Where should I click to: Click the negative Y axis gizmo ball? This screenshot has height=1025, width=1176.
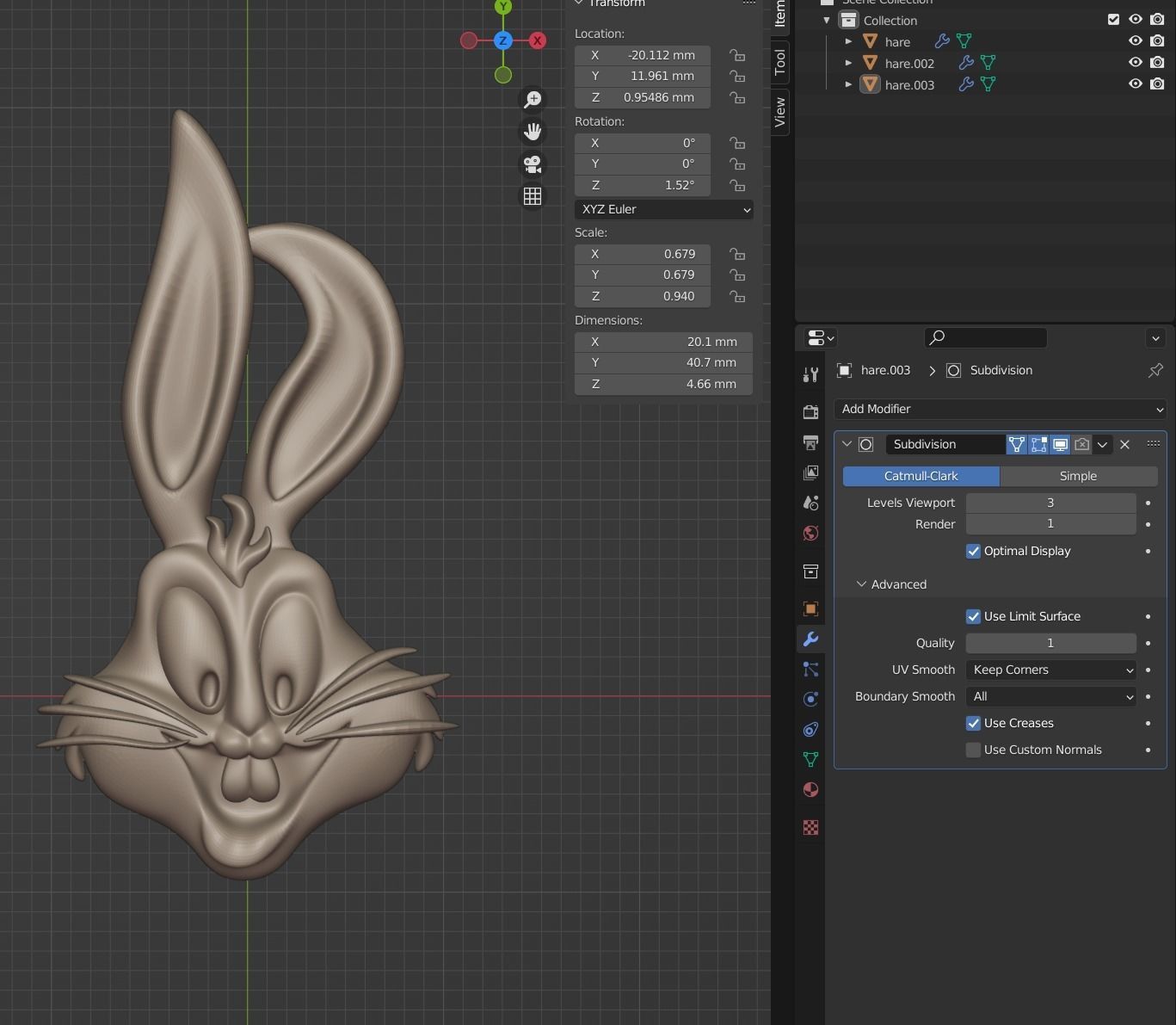click(503, 75)
